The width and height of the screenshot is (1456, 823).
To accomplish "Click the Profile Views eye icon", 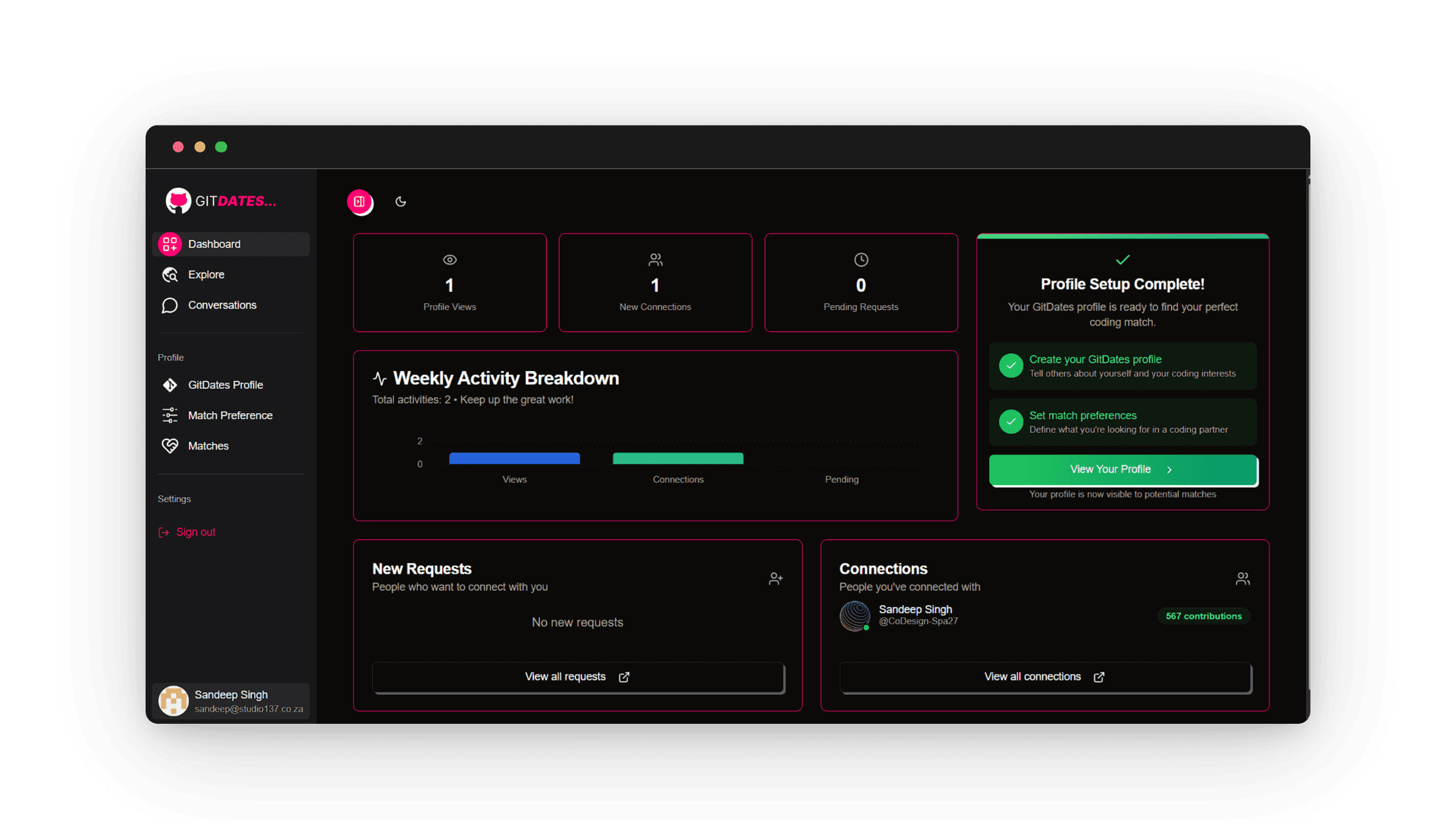I will [449, 259].
